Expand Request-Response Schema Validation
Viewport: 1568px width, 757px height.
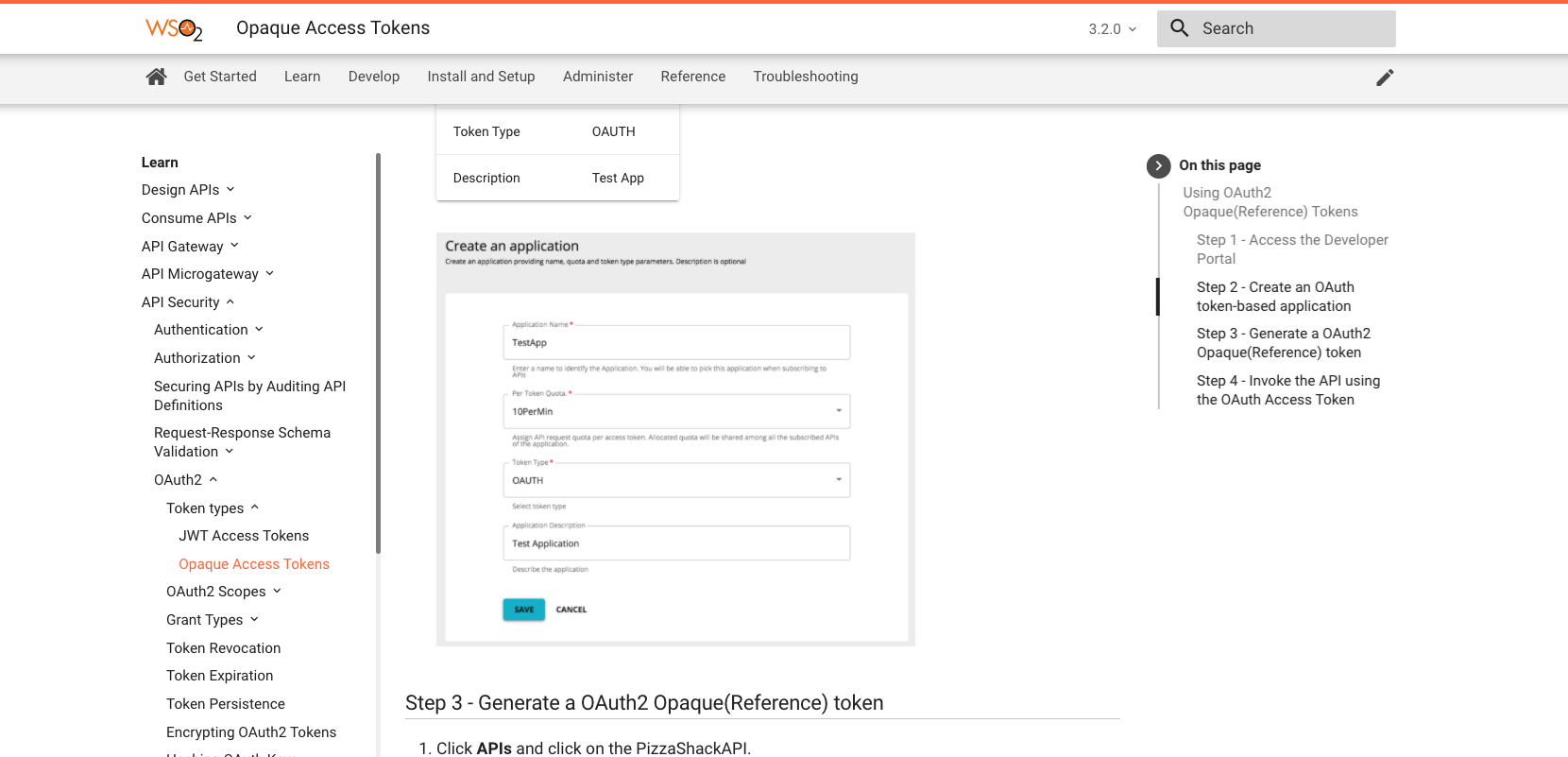point(243,442)
